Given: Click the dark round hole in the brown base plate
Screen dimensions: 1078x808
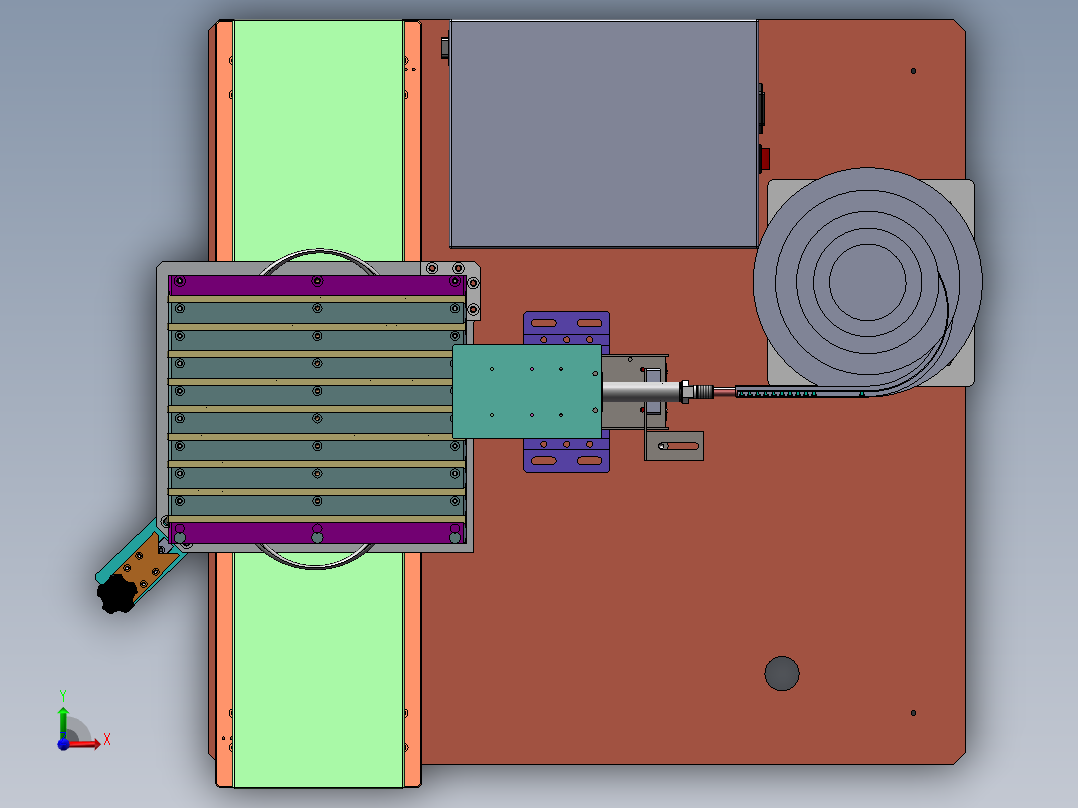Looking at the screenshot, I should point(782,673).
